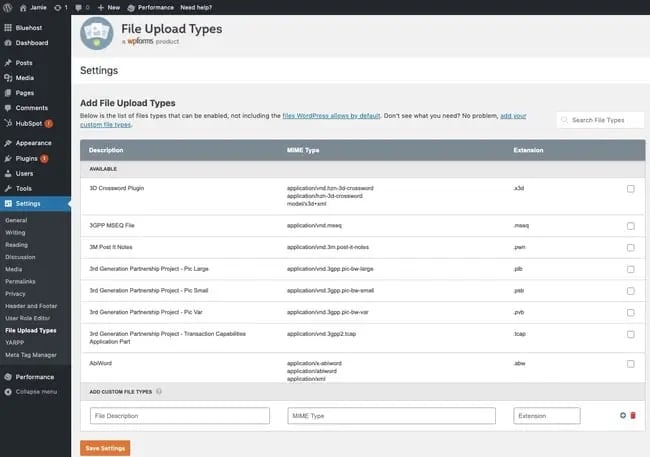This screenshot has width=650, height=457.
Task: Click the Save Settings button
Action: (x=105, y=448)
